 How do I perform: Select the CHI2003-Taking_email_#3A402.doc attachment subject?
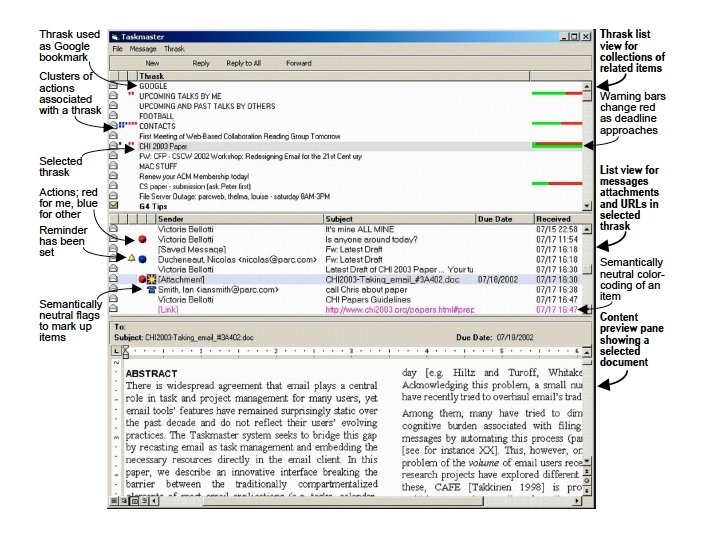[x=392, y=280]
